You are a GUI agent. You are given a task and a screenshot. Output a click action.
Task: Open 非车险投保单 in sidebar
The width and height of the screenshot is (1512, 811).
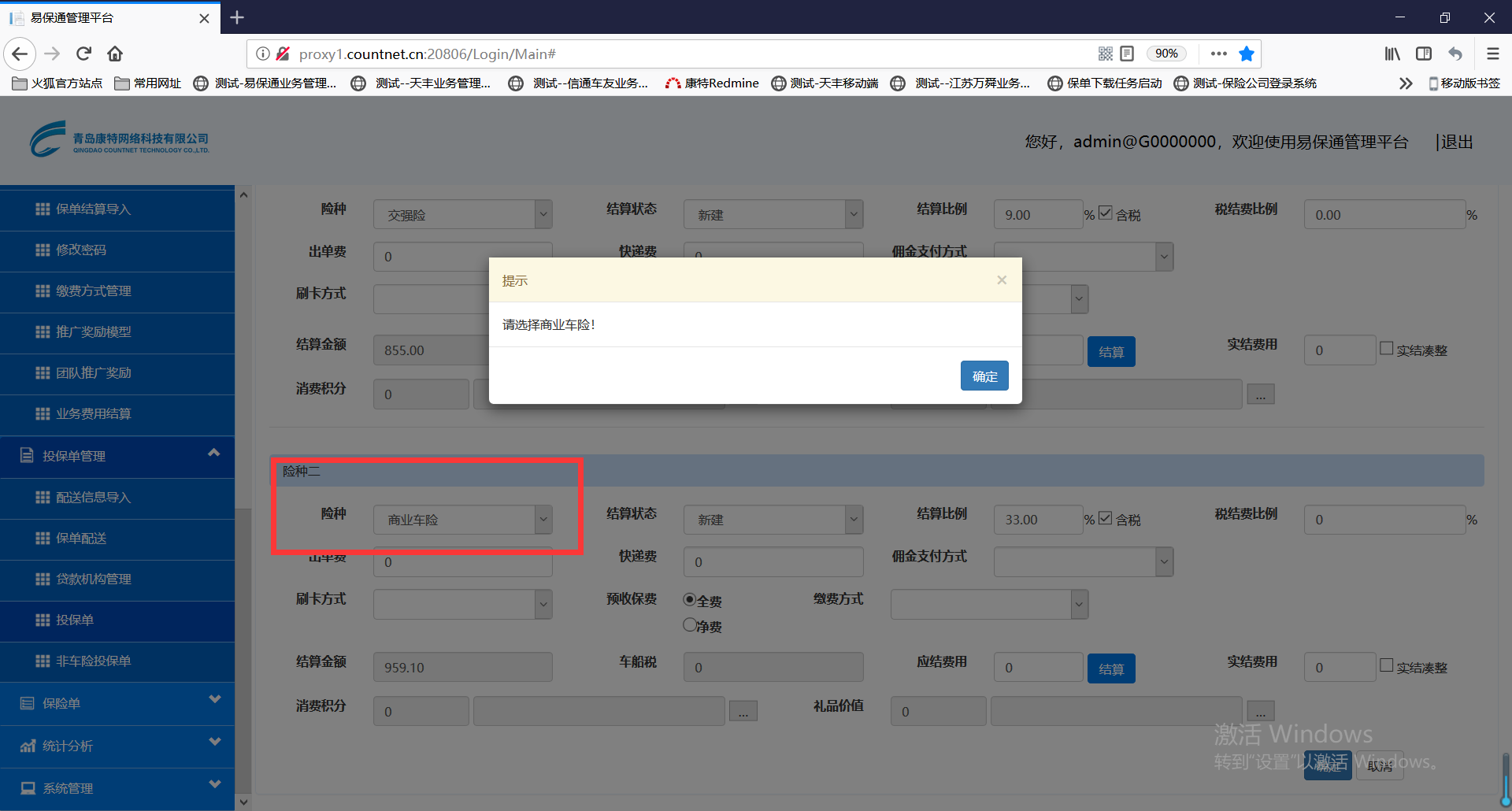click(x=117, y=661)
